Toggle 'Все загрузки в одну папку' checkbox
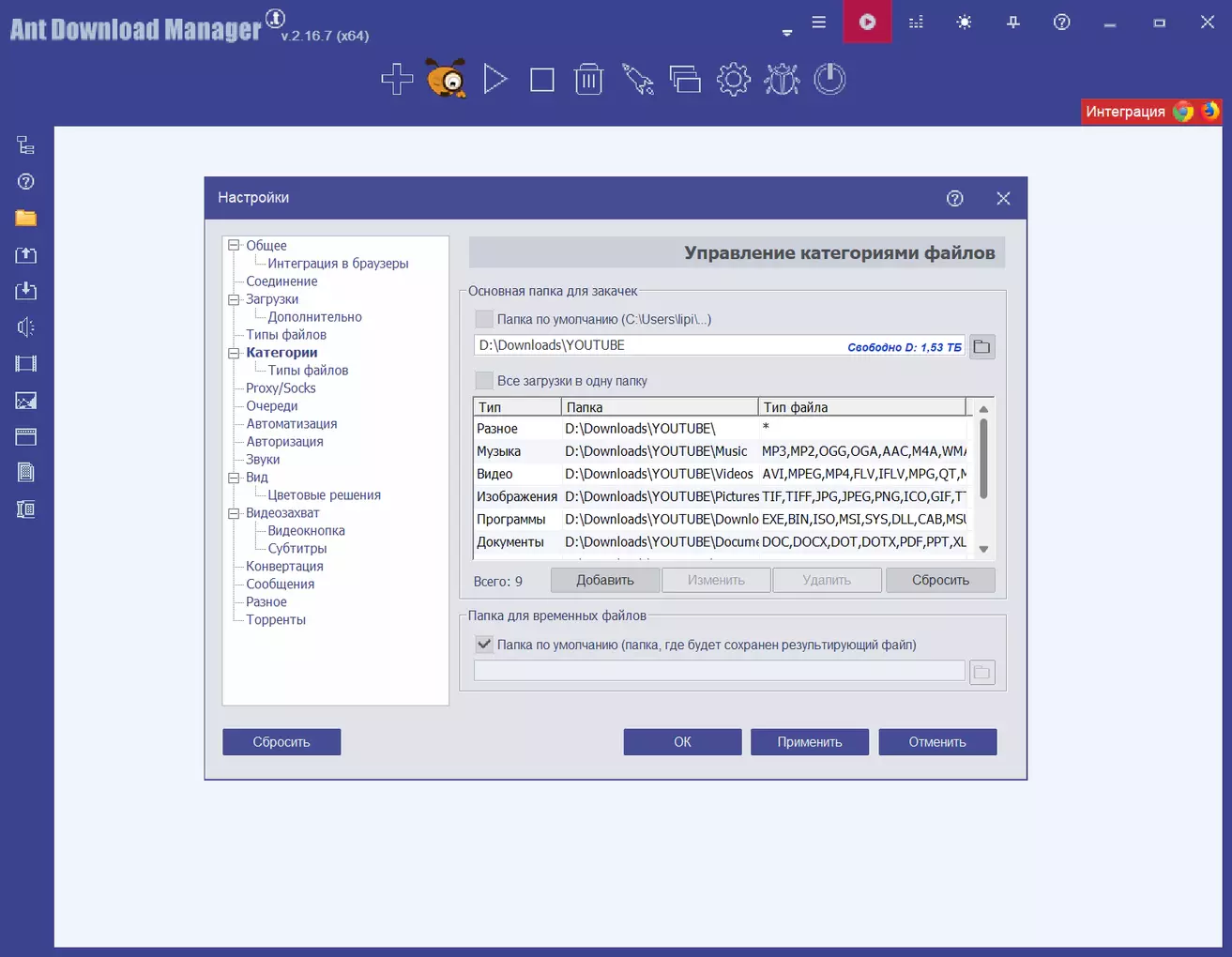The height and width of the screenshot is (957, 1232). [484, 381]
